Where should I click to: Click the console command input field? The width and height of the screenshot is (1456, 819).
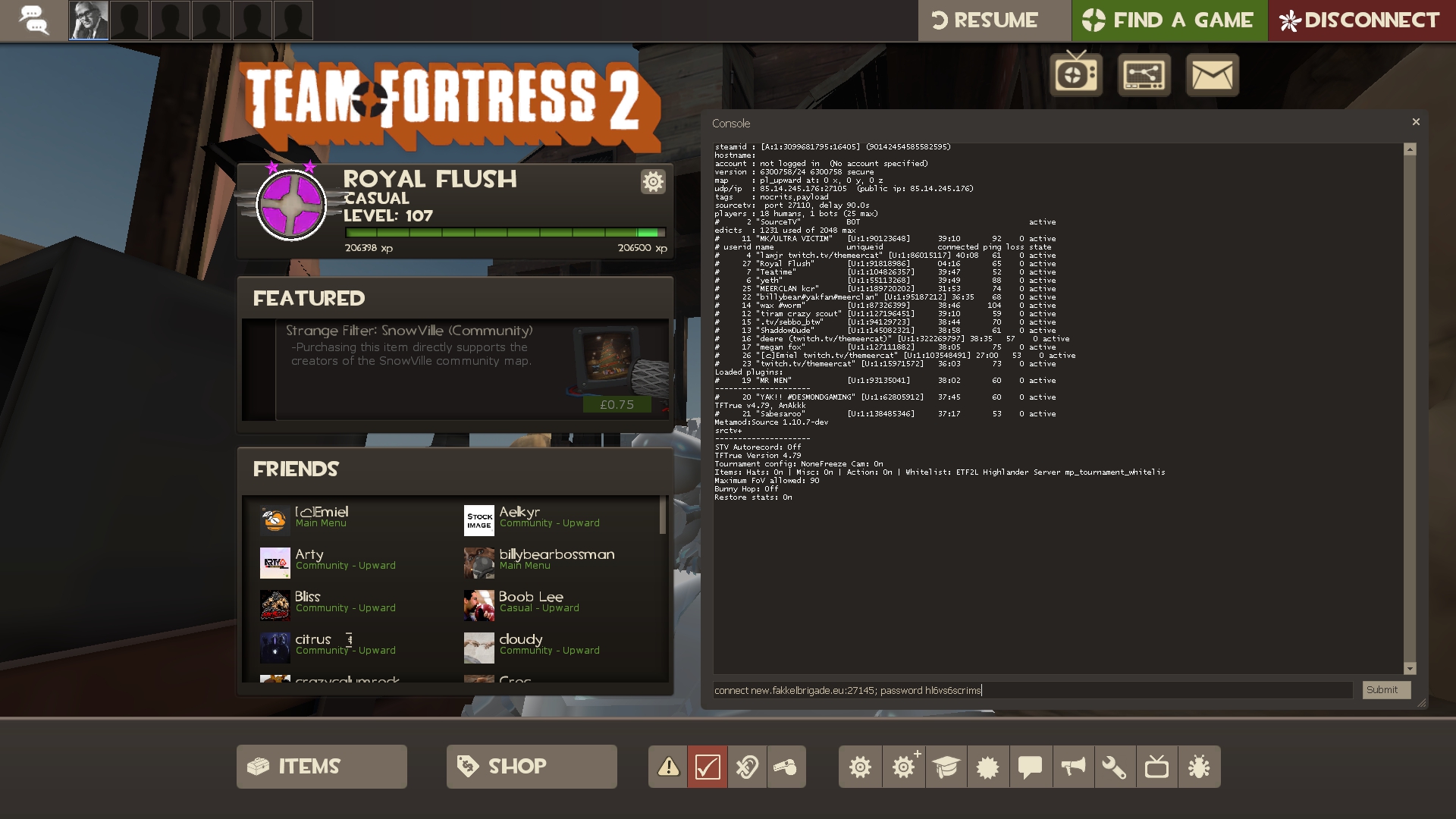pyautogui.click(x=1032, y=690)
